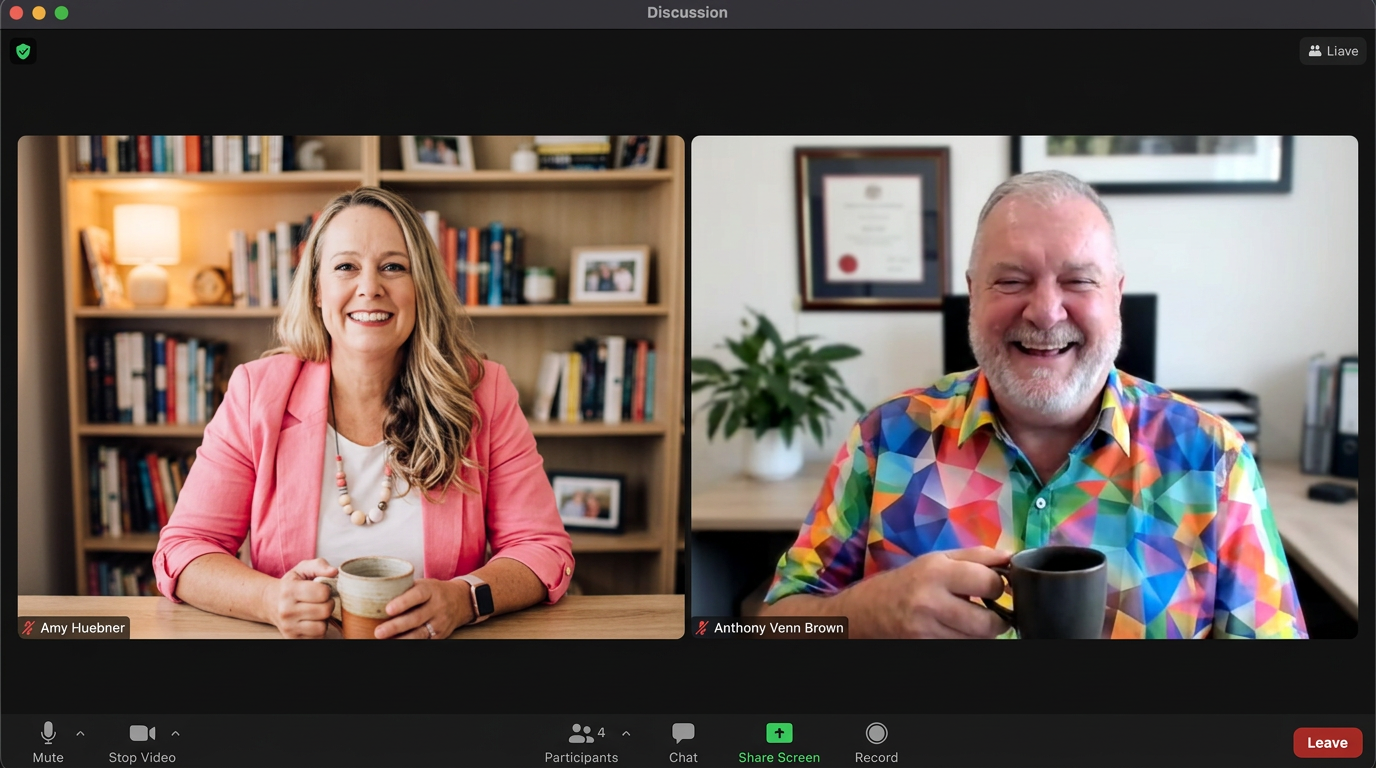Image resolution: width=1376 pixels, height=768 pixels.
Task: Open the Participants panel
Action: click(581, 742)
